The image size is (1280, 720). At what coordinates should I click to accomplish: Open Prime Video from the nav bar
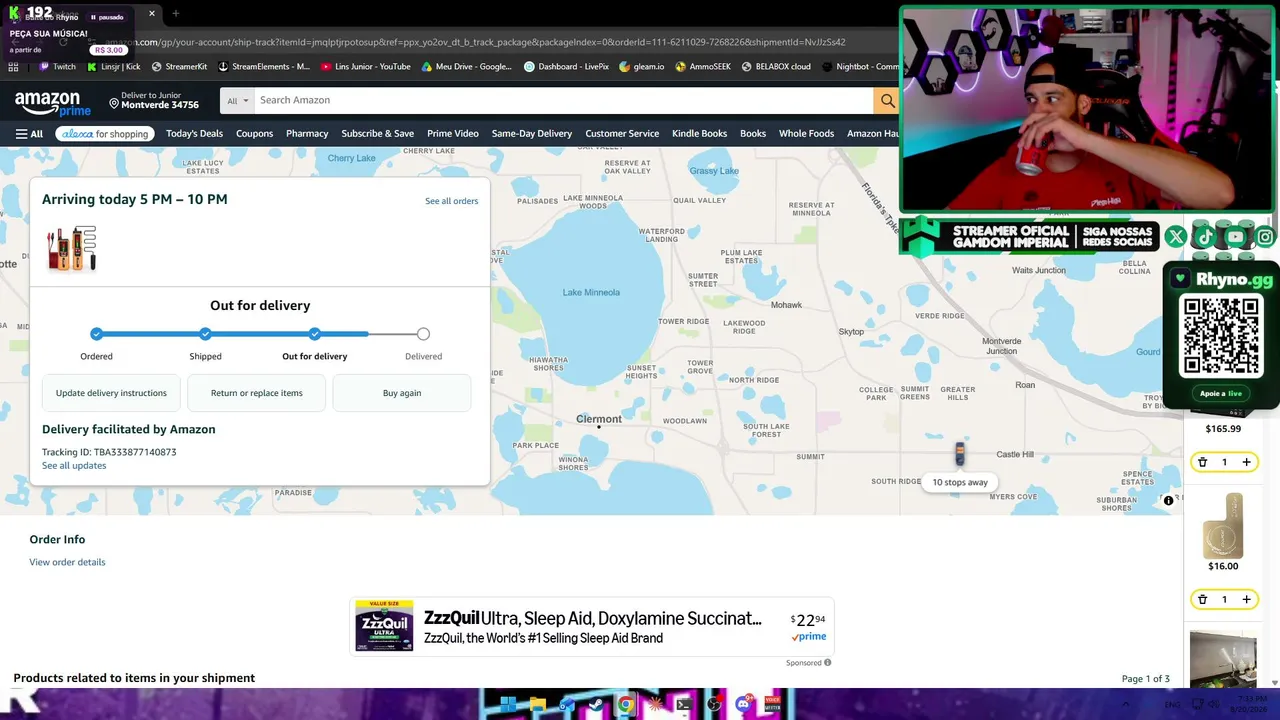point(453,134)
